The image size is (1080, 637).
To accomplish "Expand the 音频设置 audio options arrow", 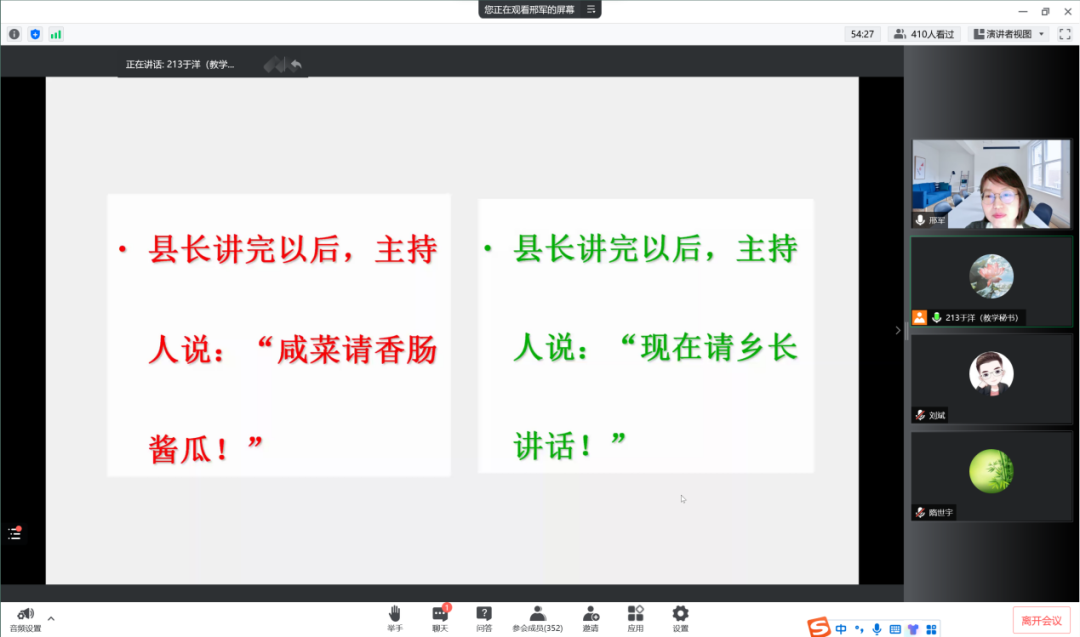I will tap(51, 619).
